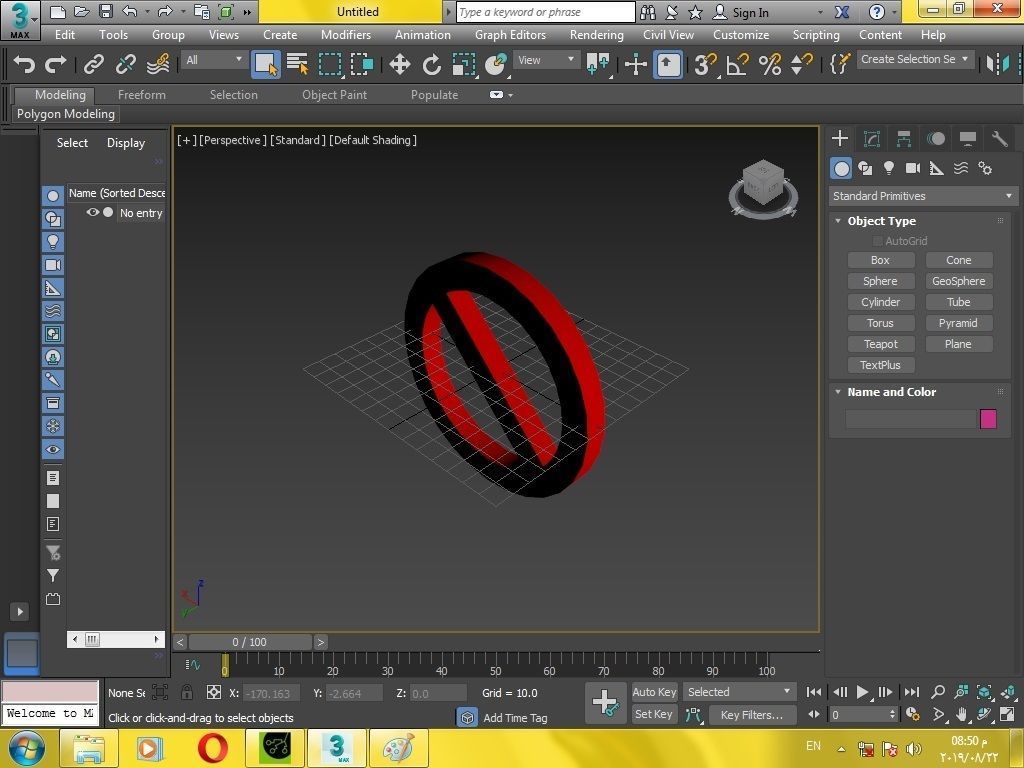Open the Motion command panel tab
This screenshot has height=768, width=1024.
pos(936,138)
